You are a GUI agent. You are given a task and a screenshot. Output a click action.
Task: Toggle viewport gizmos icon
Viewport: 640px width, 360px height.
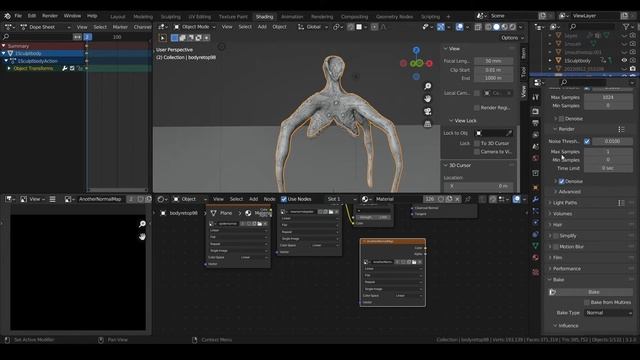point(441,27)
